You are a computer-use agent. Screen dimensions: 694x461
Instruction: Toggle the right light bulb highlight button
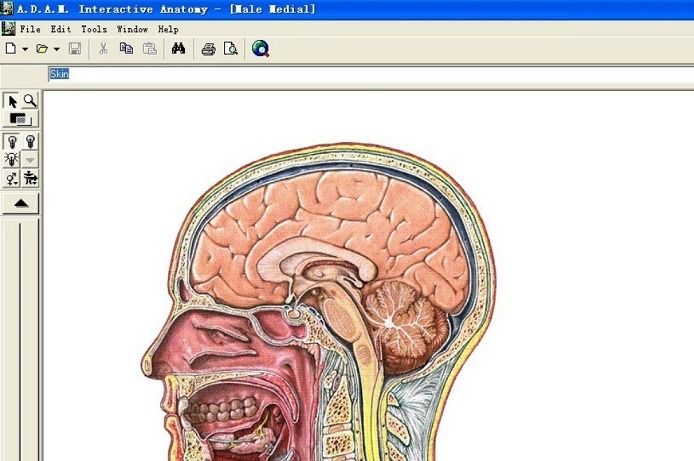30,142
